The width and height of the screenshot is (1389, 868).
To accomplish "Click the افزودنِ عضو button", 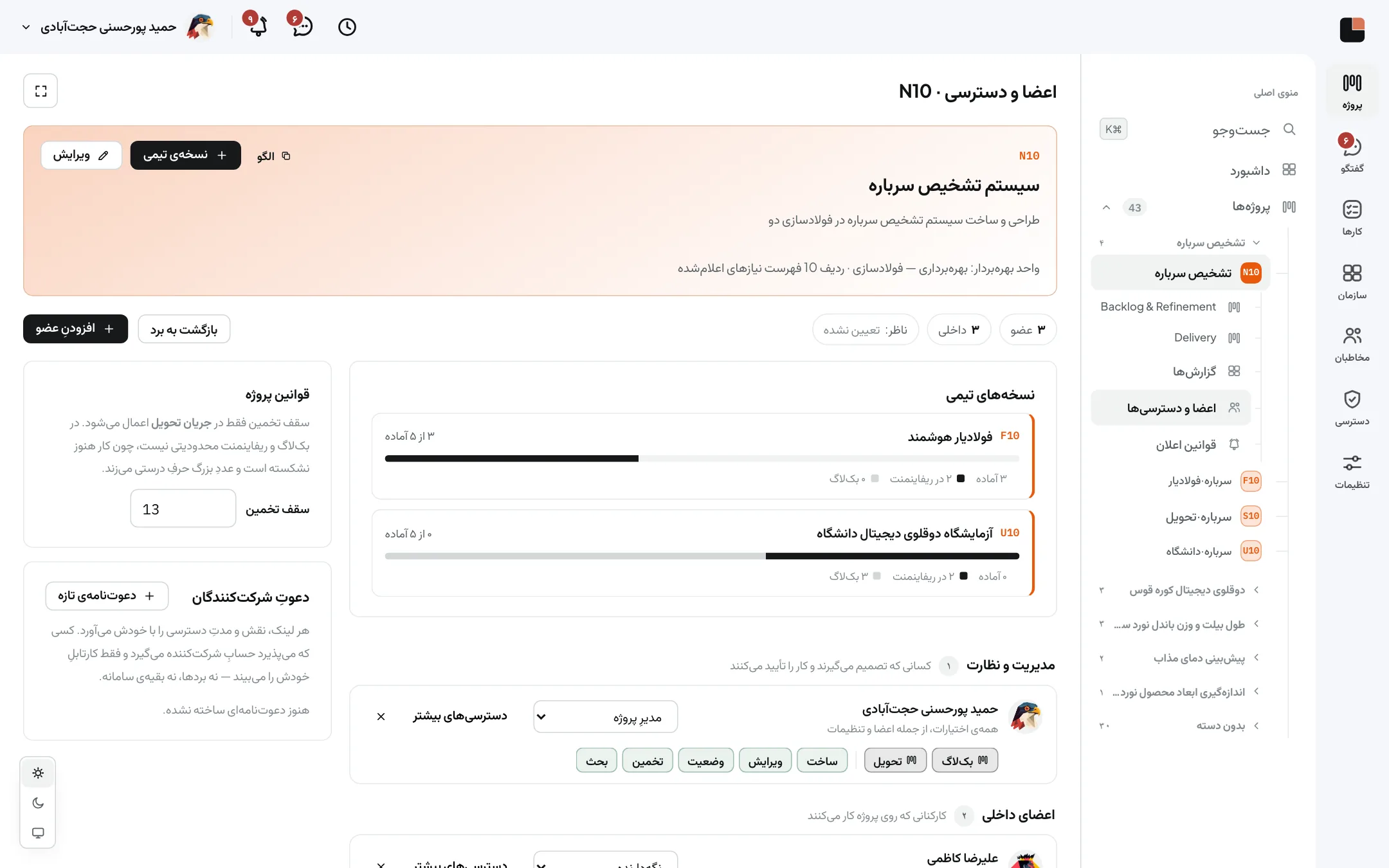I will coord(75,329).
